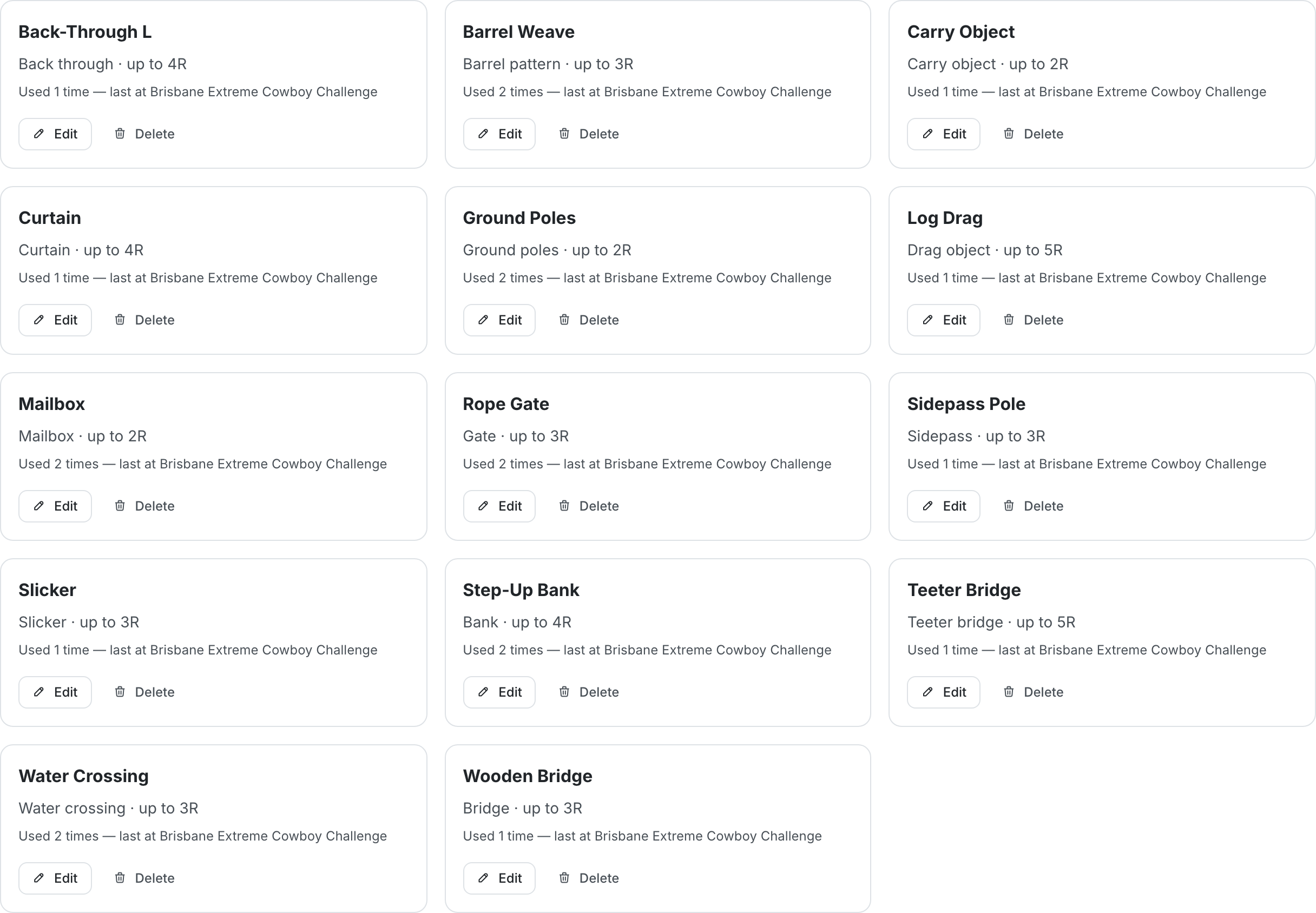Click the 'Barrel pattern · up to 3R' text

(x=548, y=64)
